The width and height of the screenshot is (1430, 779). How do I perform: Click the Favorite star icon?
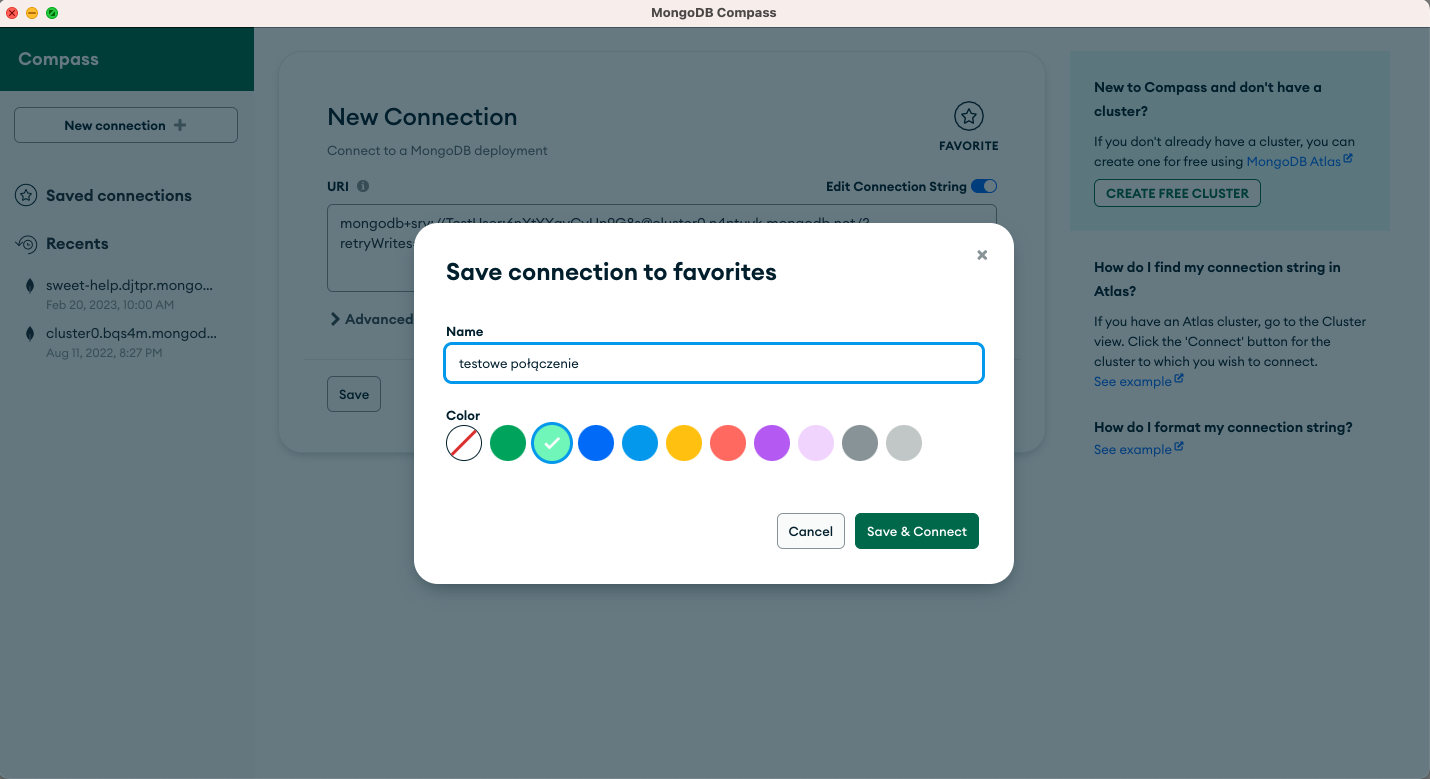pos(968,117)
